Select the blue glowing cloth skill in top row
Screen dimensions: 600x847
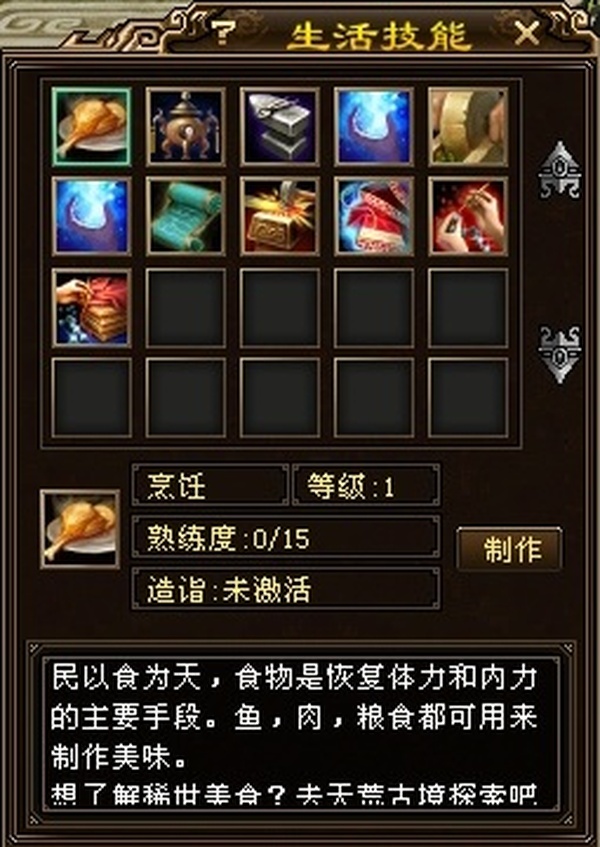point(374,127)
